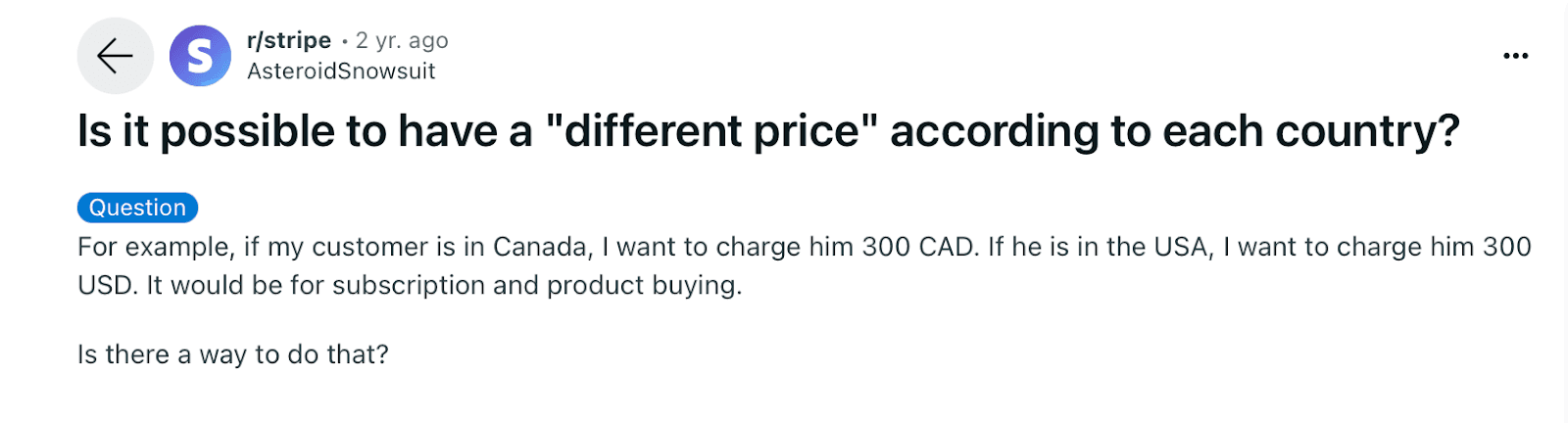The height and width of the screenshot is (423, 1568).
Task: Click the "2 yr. ago" timestamp
Action: coord(402,40)
